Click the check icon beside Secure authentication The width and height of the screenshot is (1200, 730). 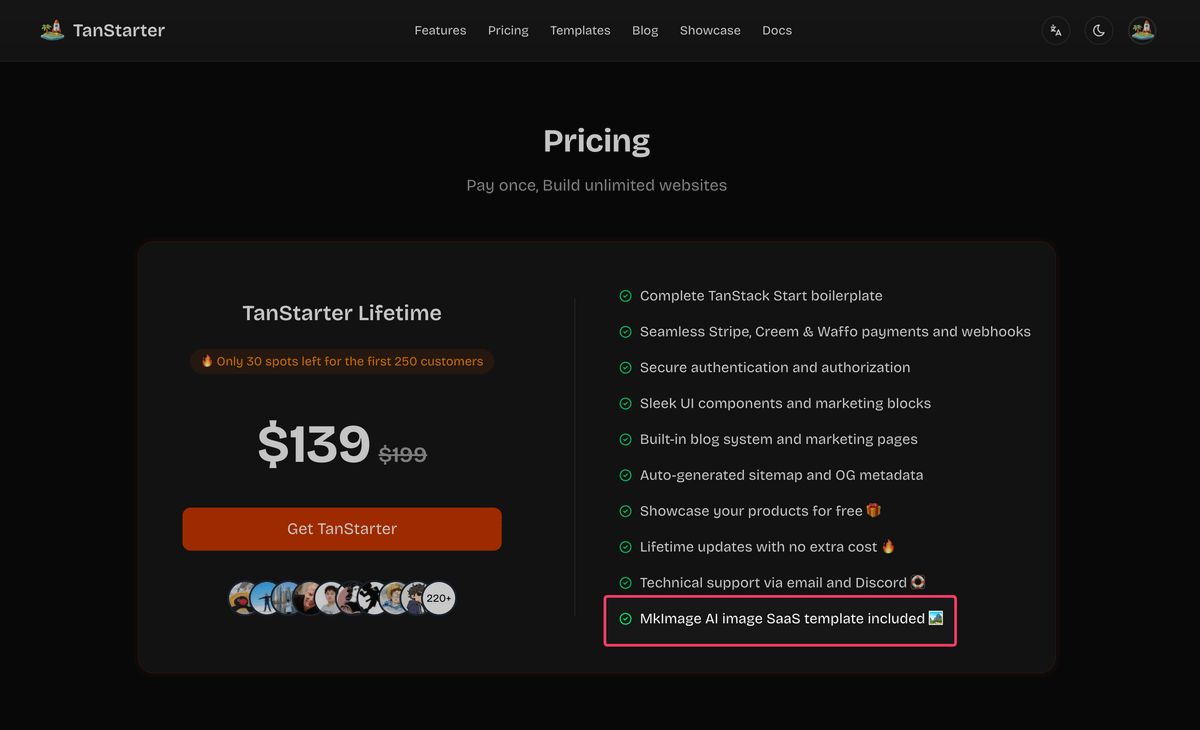(x=626, y=368)
